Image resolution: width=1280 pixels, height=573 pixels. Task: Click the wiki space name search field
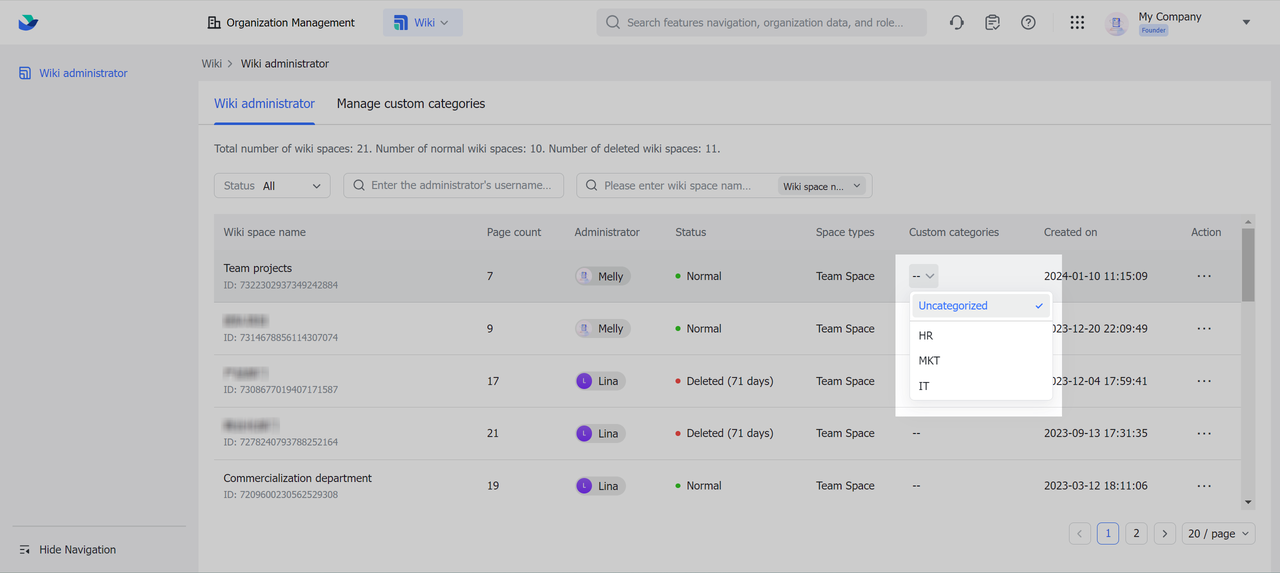tap(676, 185)
